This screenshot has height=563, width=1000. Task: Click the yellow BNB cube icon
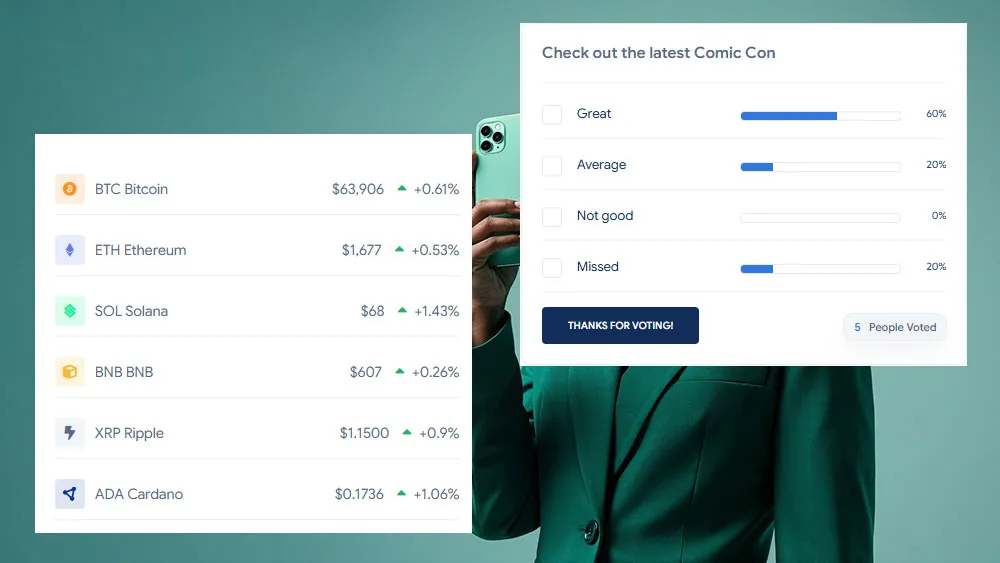click(70, 372)
